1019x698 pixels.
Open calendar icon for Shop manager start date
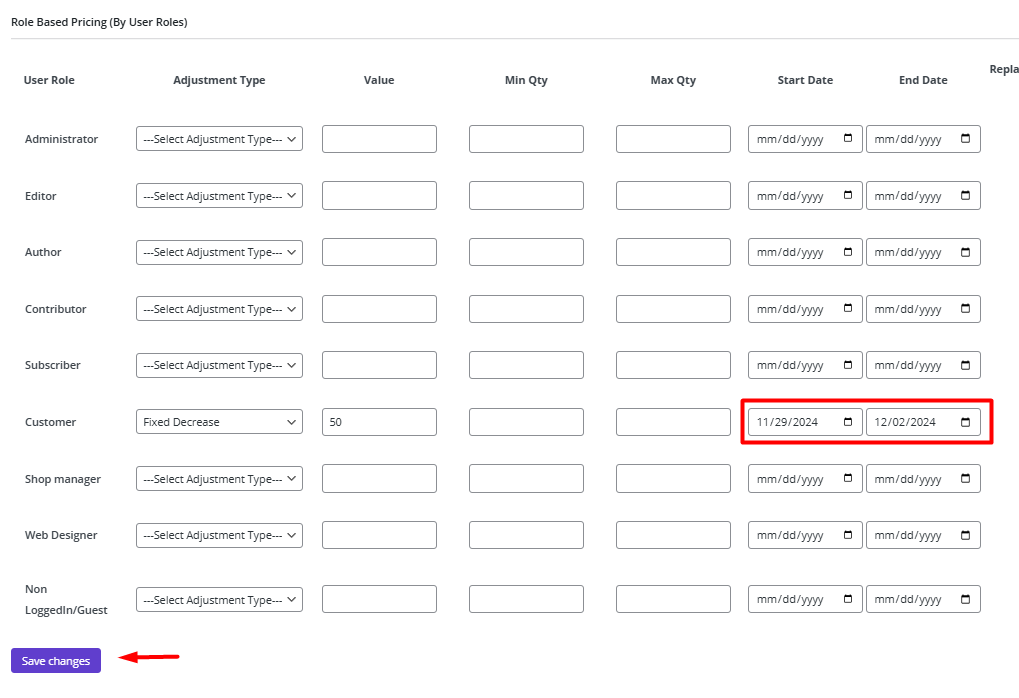point(848,479)
